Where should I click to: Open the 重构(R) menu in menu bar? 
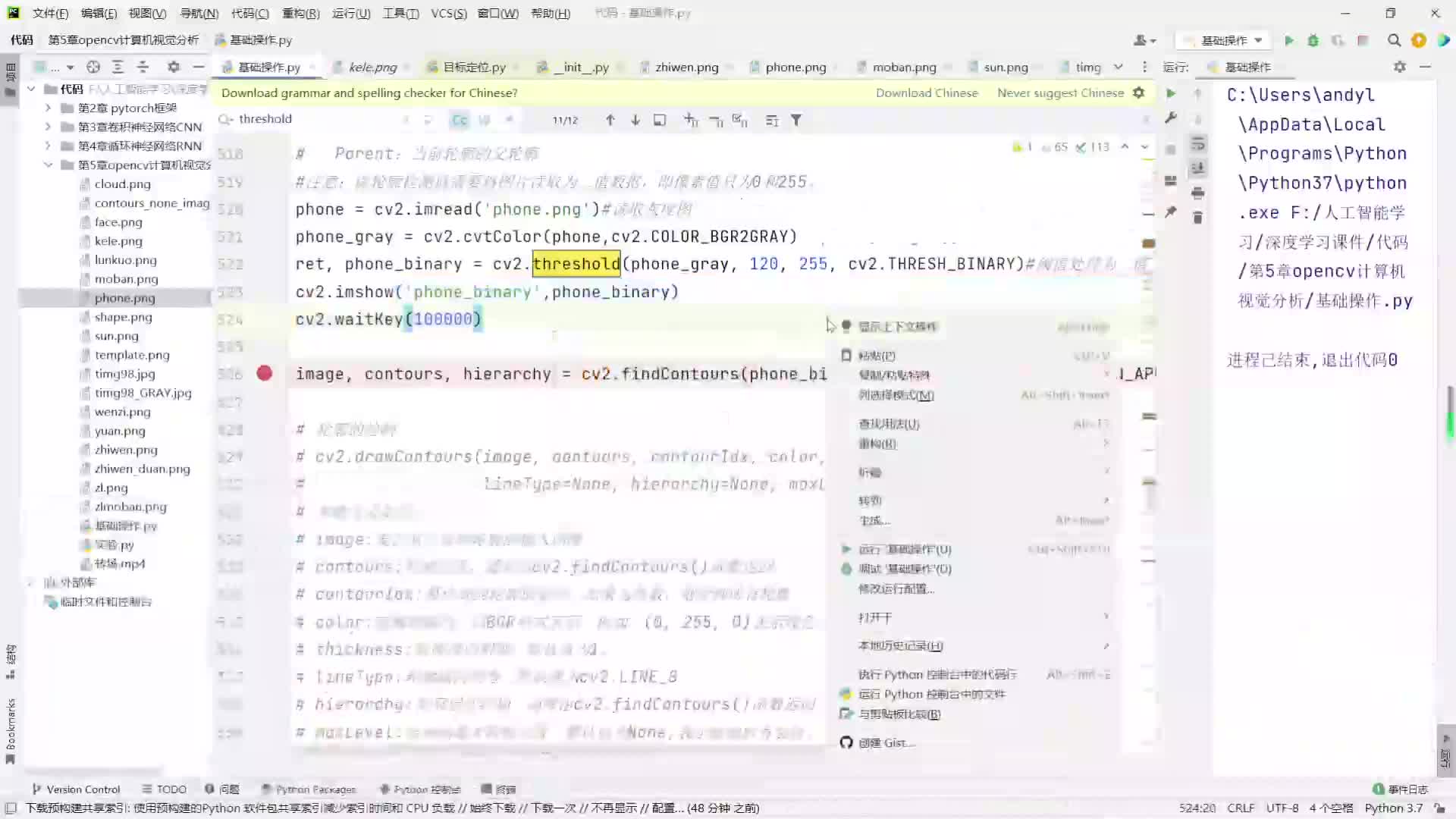click(300, 14)
